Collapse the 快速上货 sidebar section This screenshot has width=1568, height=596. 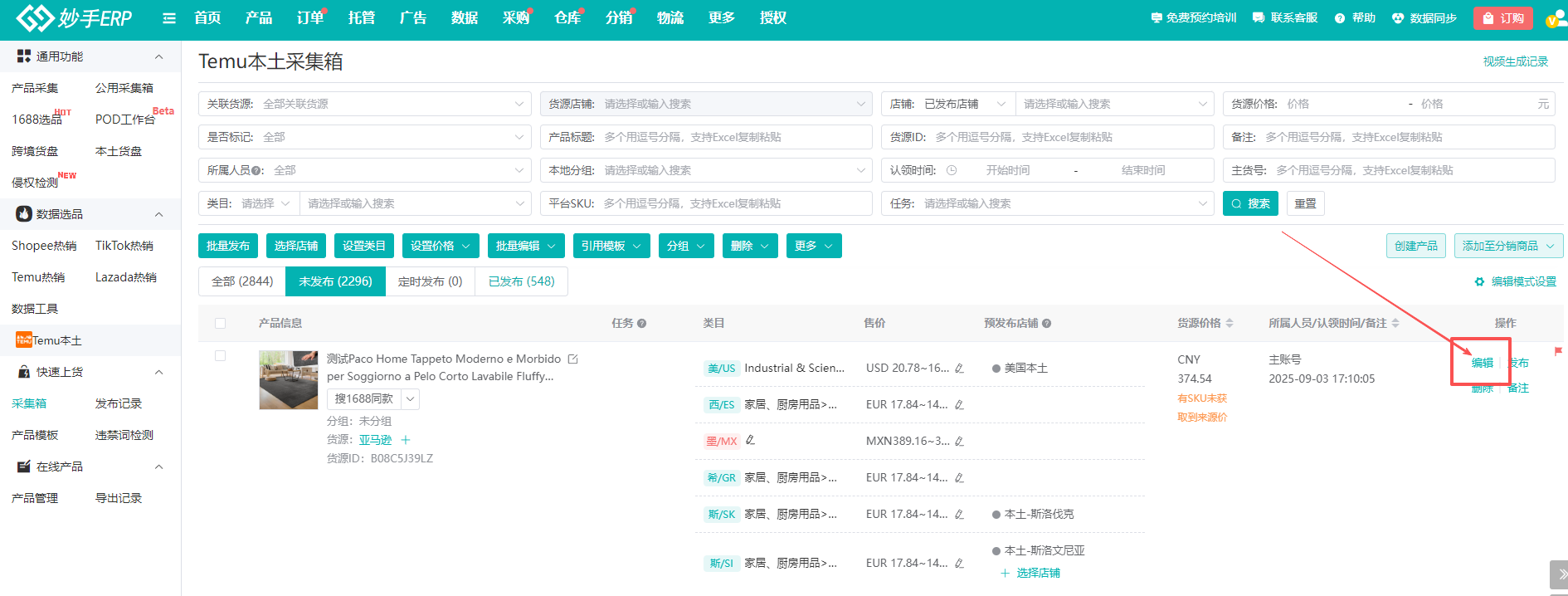click(x=158, y=372)
